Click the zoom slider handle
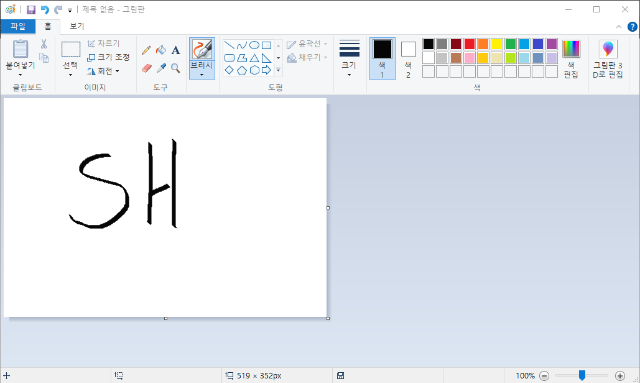This screenshot has height=383, width=640. (x=582, y=375)
